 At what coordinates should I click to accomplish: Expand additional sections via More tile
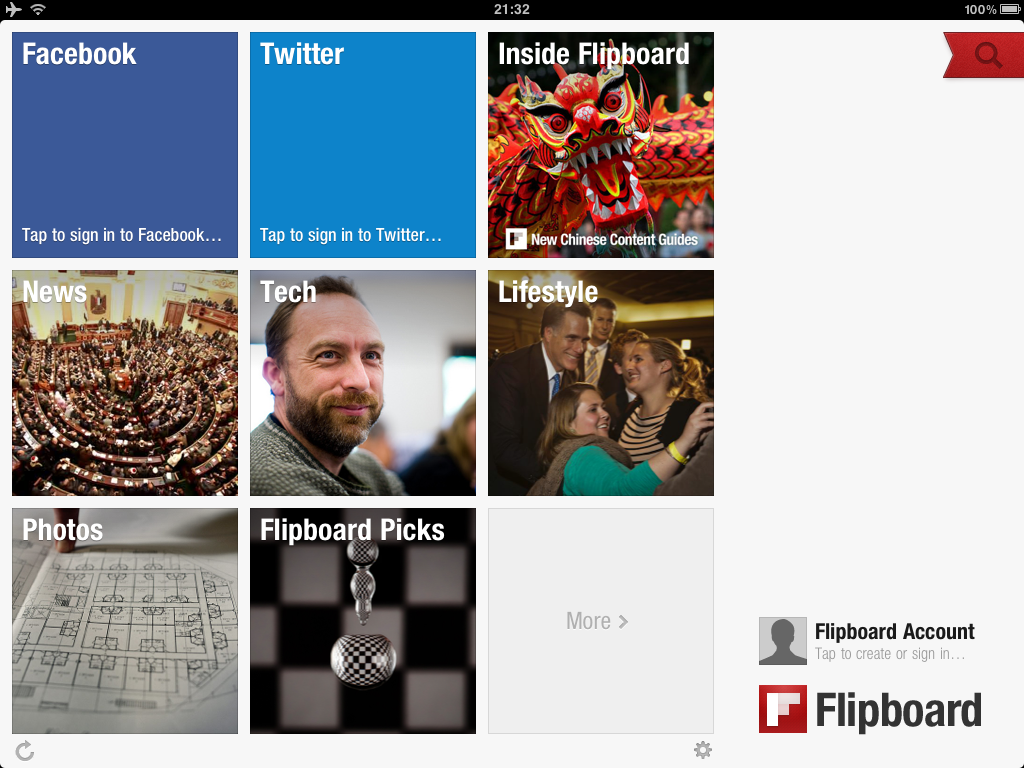600,621
